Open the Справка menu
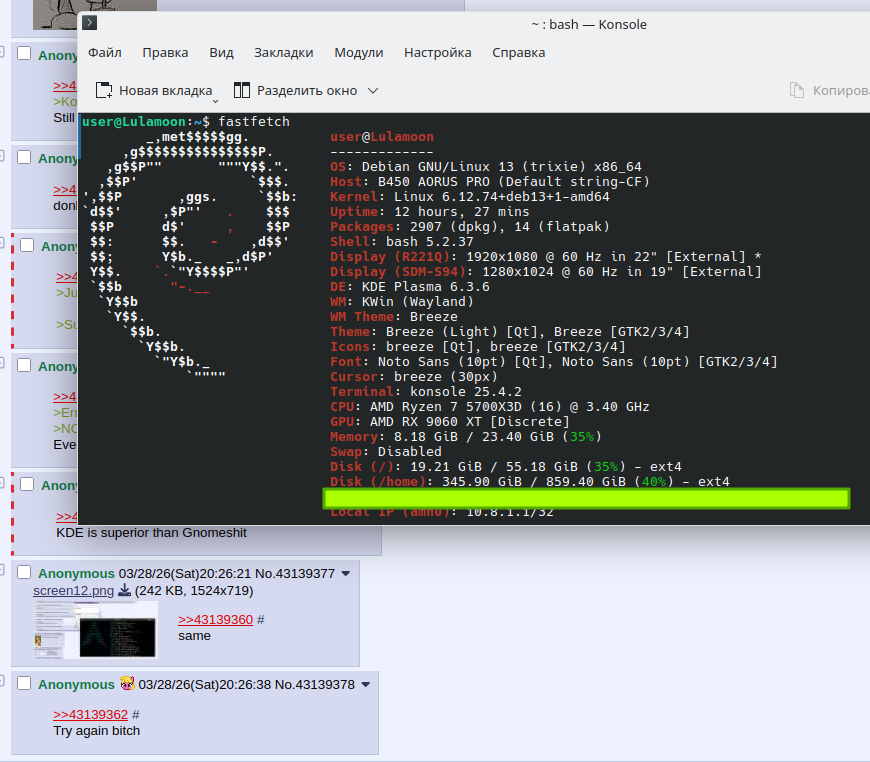The height and width of the screenshot is (762, 870). pyautogui.click(x=519, y=53)
